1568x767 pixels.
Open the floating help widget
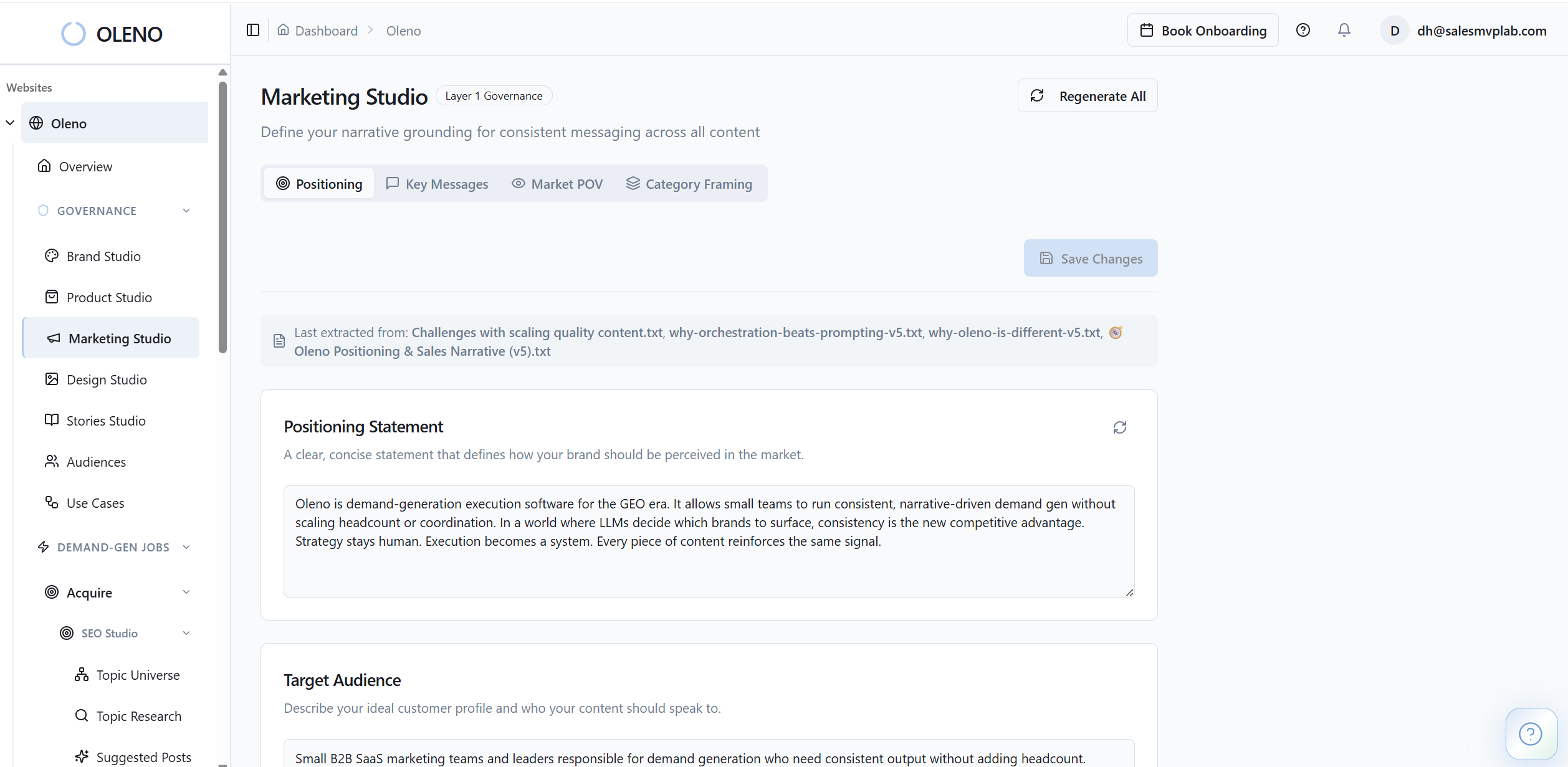(x=1530, y=733)
